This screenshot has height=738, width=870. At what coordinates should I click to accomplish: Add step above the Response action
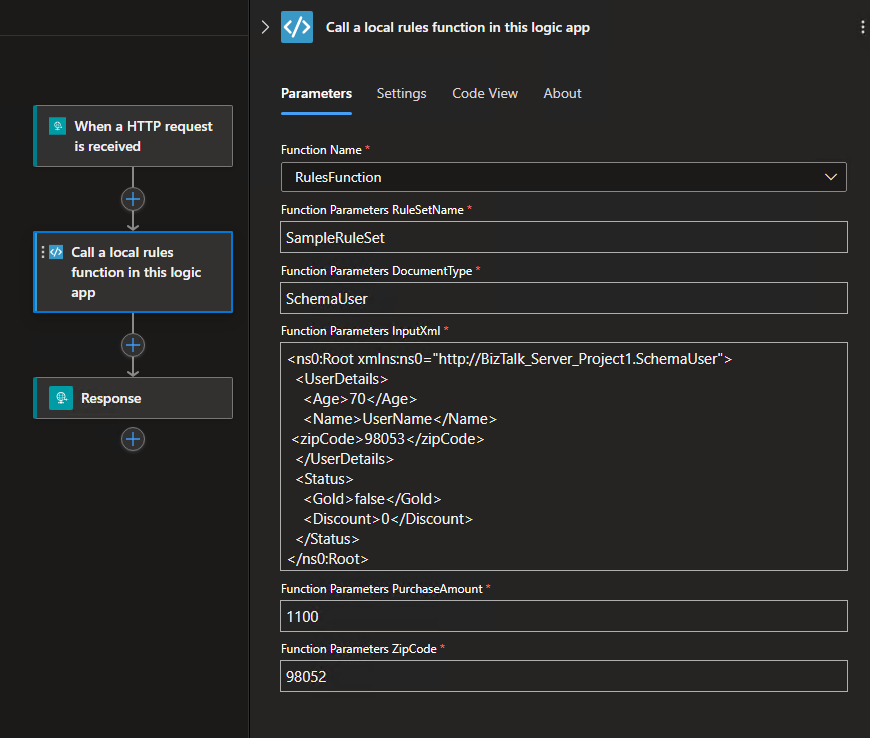133,345
